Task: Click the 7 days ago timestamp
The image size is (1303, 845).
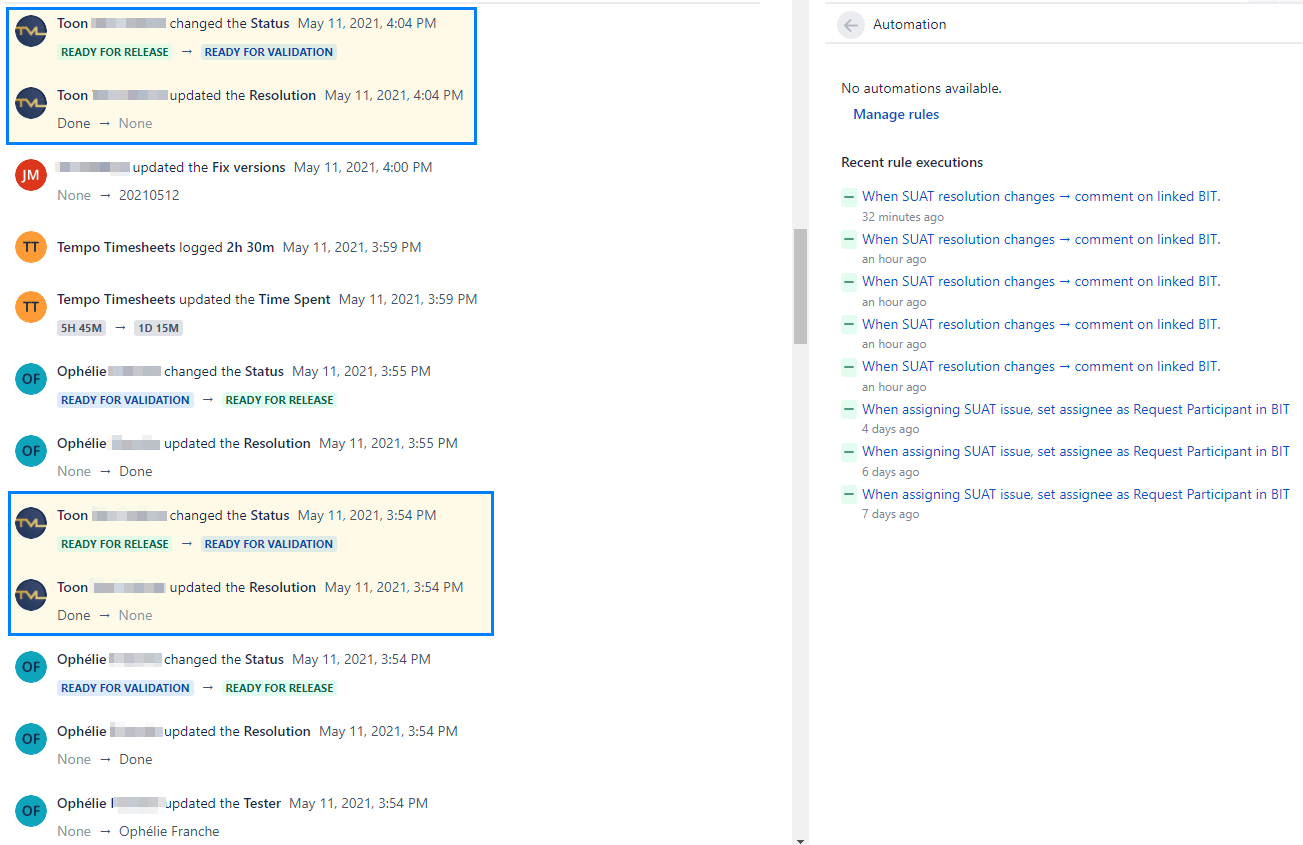Action: point(890,514)
